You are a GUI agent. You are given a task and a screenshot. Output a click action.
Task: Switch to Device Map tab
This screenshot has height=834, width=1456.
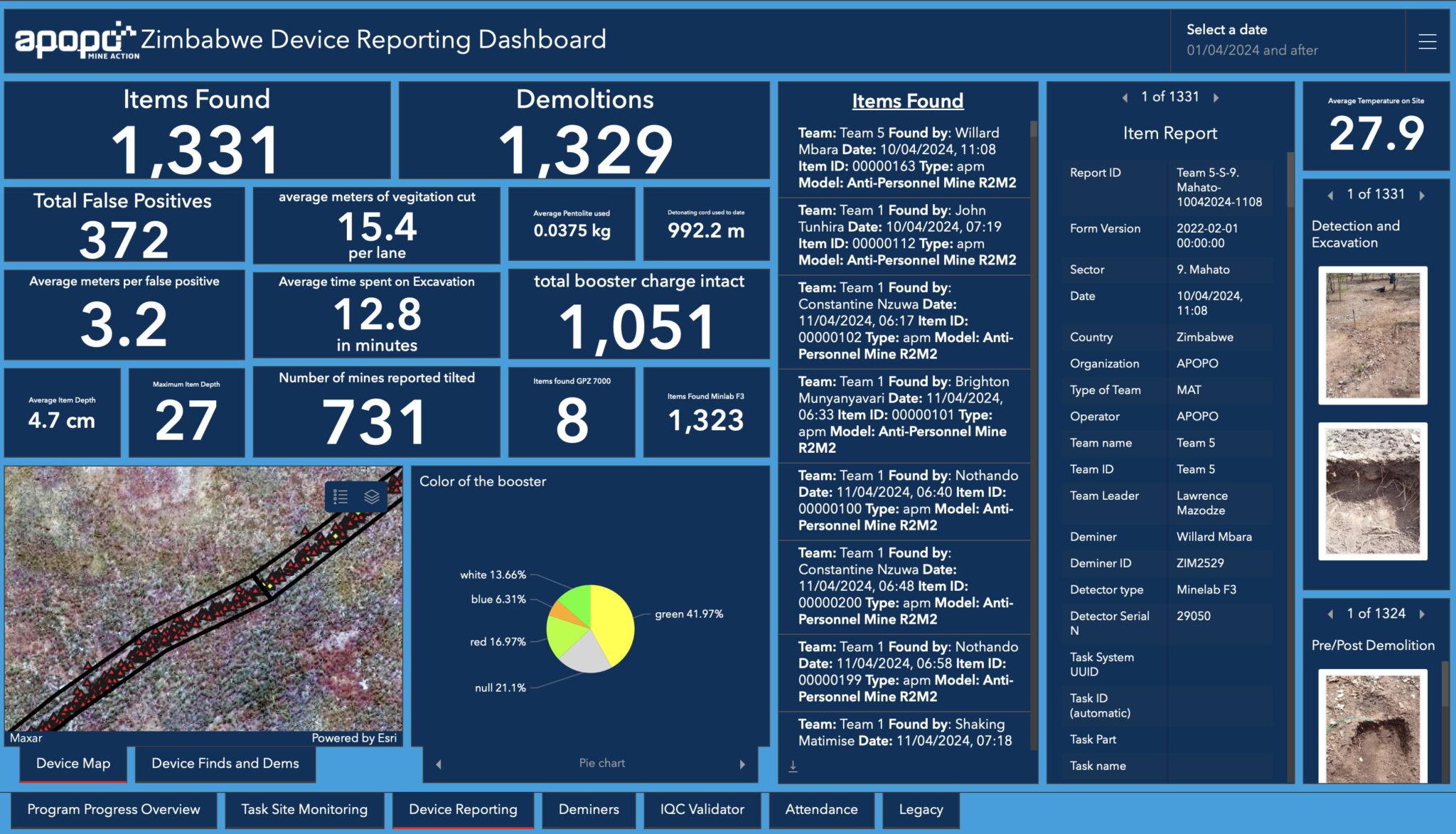(73, 764)
